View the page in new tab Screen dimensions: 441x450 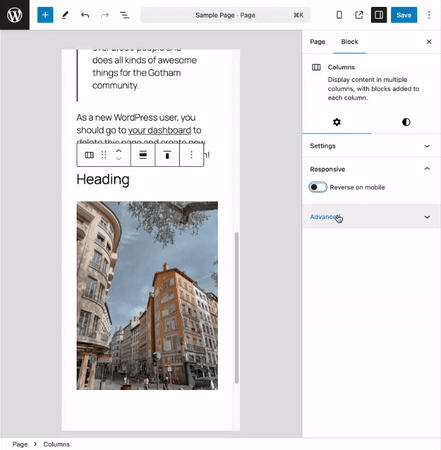click(x=359, y=15)
